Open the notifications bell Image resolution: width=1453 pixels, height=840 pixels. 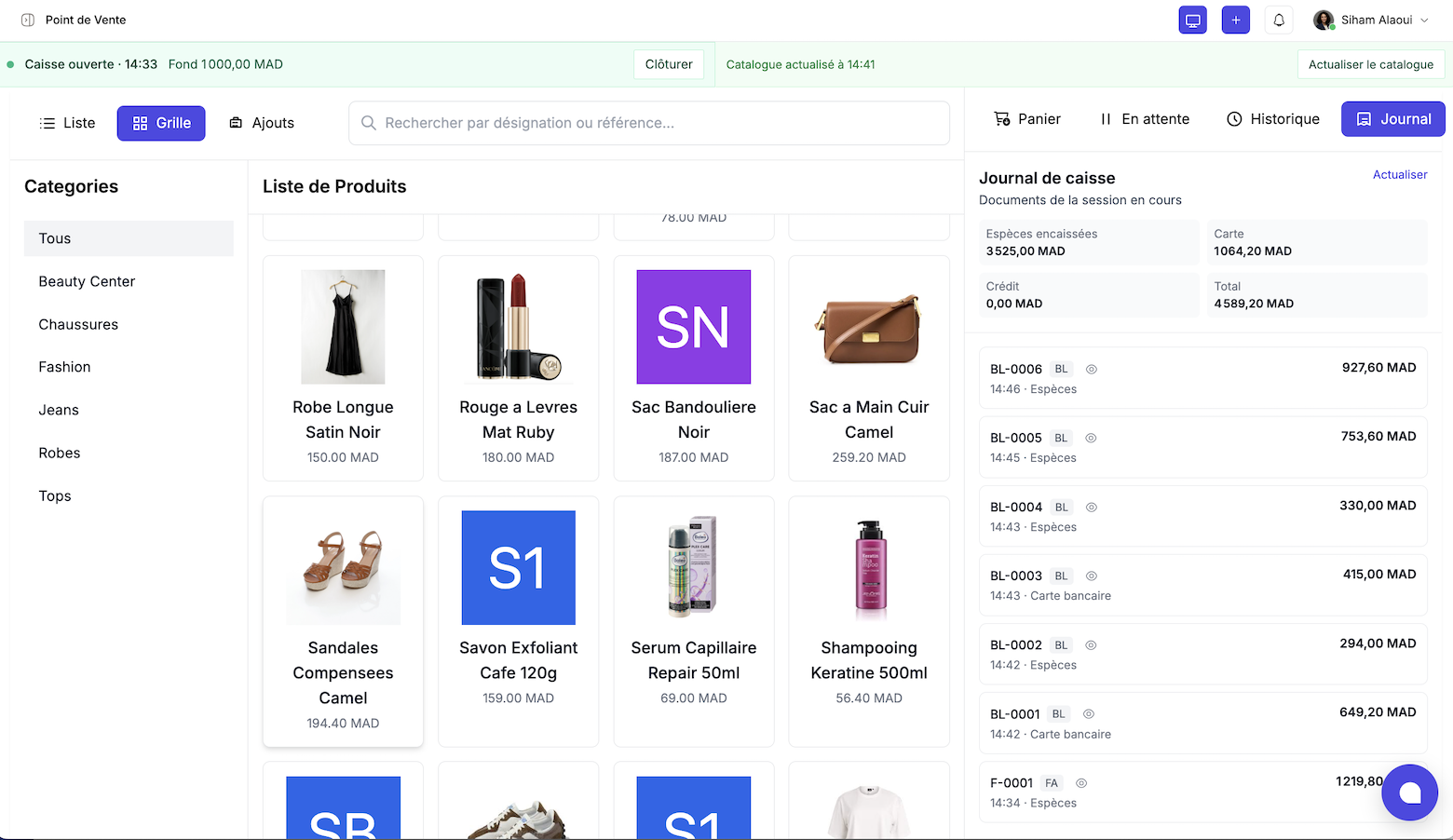[1279, 20]
